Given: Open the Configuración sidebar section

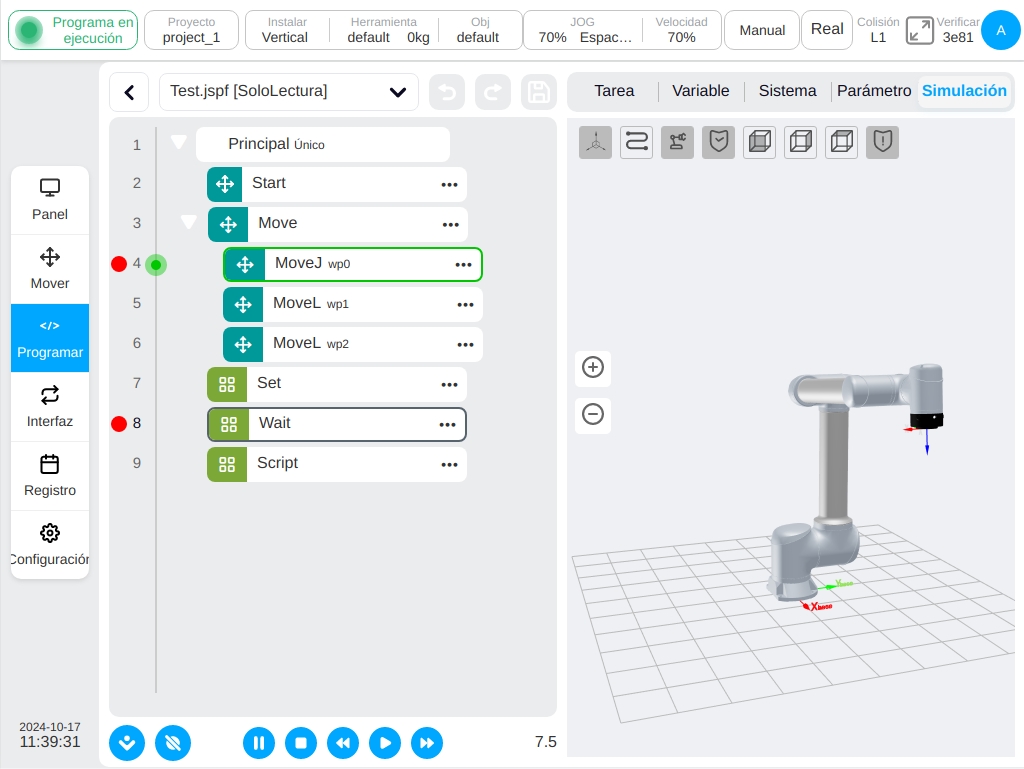Looking at the screenshot, I should [50, 545].
